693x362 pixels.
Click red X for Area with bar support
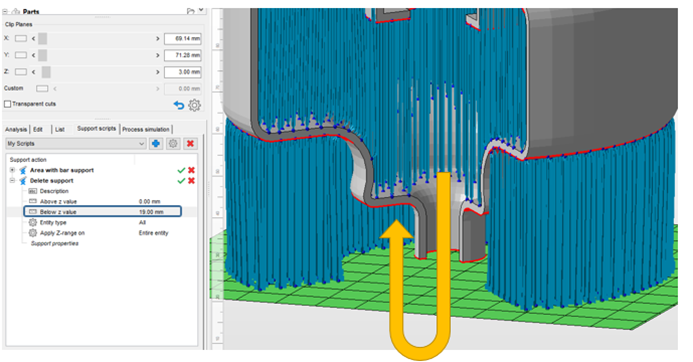click(191, 170)
